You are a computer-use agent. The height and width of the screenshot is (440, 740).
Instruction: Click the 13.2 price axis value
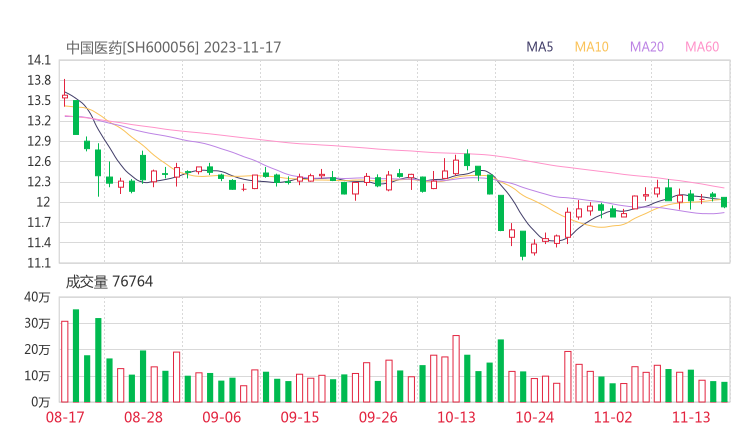tap(39, 121)
